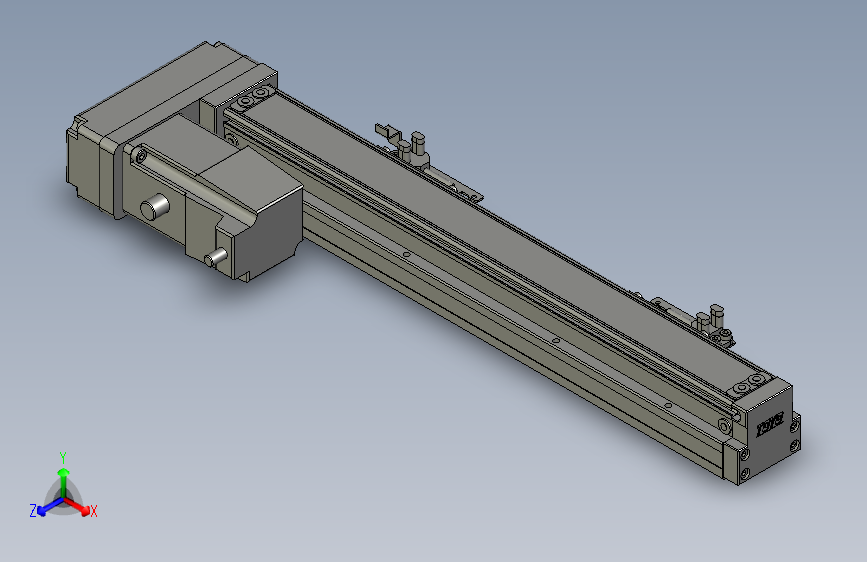The image size is (867, 562).
Task: Select the sensor bracket near the motor end
Action: (x=428, y=161)
